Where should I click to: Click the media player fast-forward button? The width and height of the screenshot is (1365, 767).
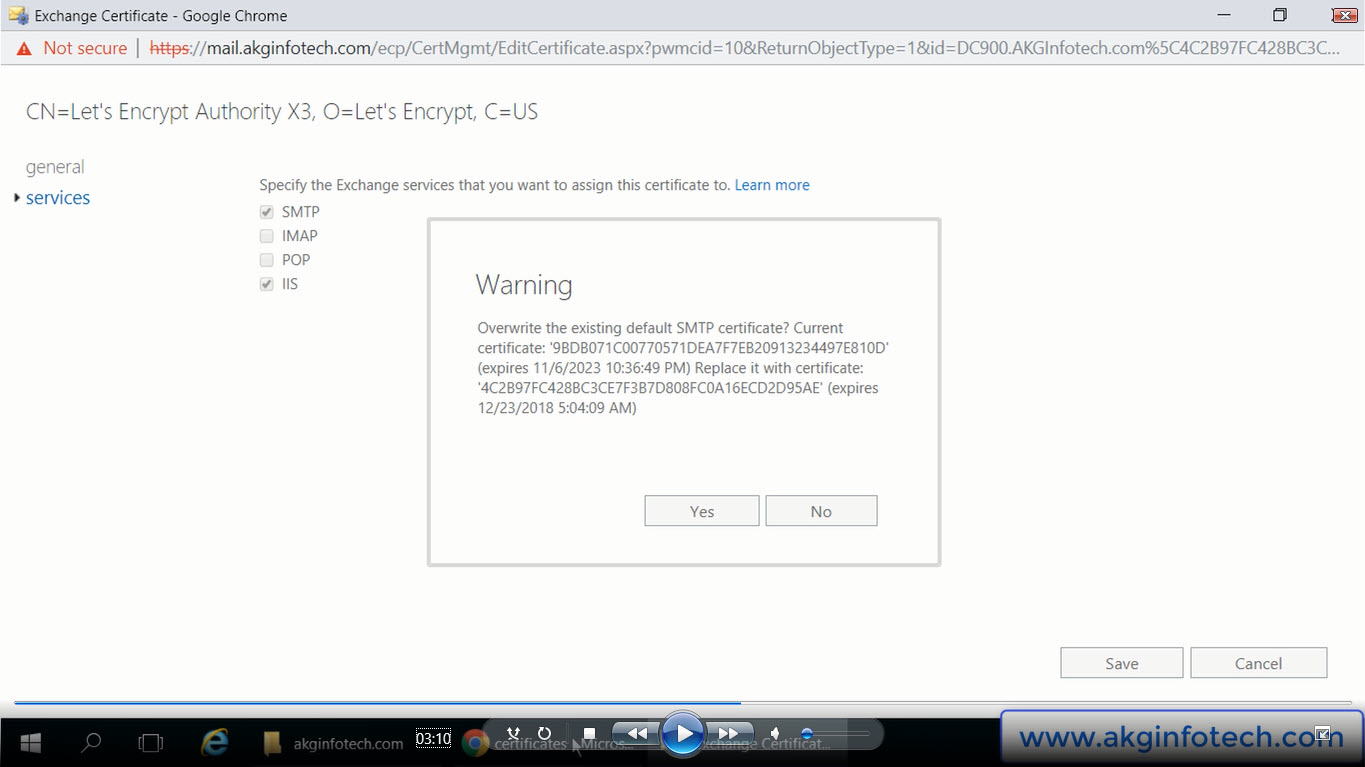click(729, 735)
